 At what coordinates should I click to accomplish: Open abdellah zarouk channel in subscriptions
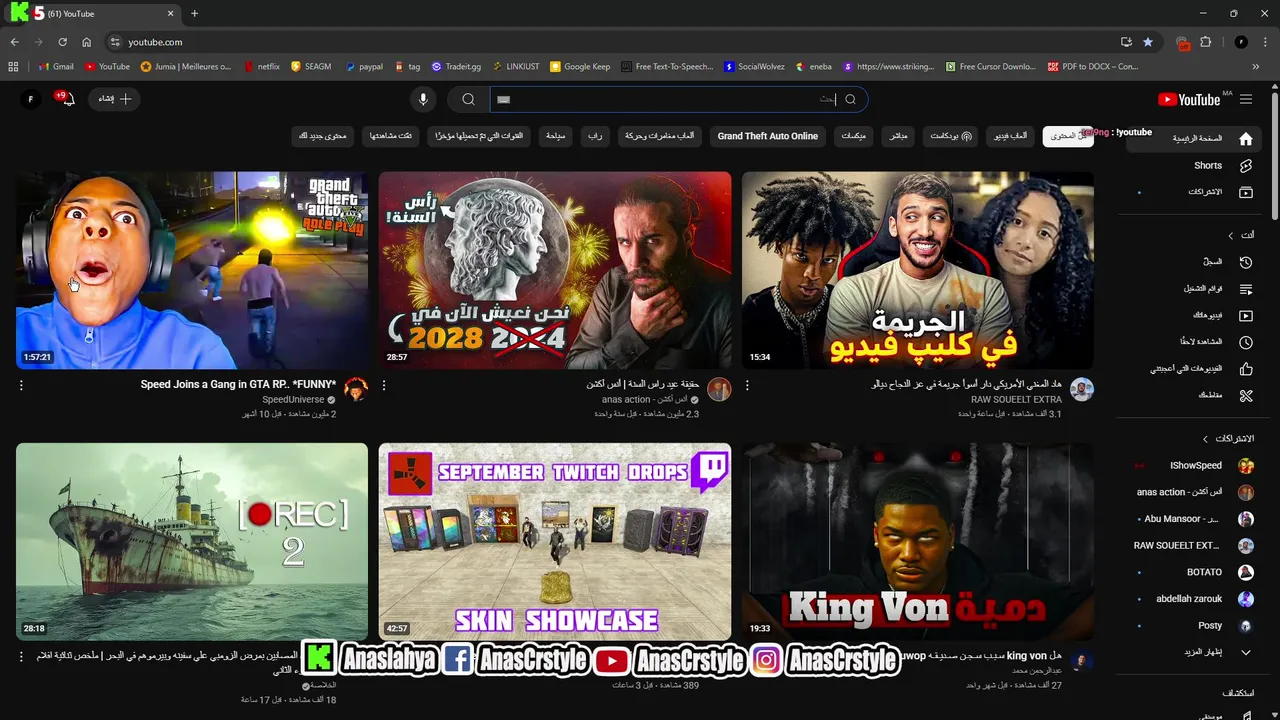click(1193, 599)
